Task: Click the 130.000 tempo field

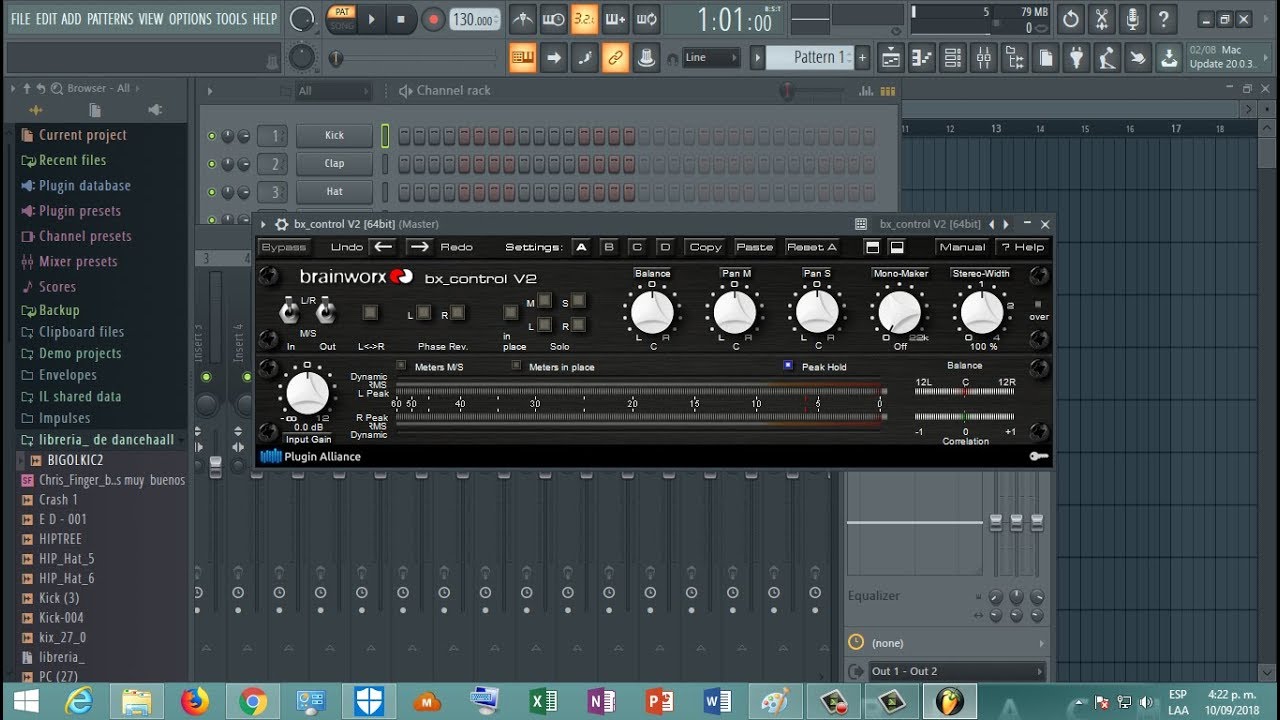Action: [x=474, y=20]
